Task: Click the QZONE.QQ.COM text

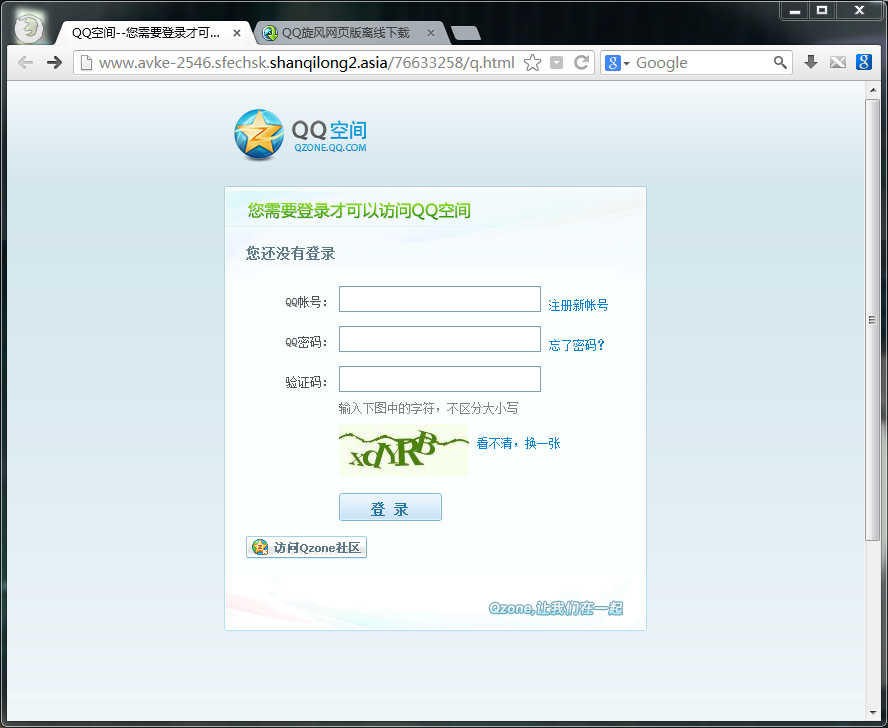Action: click(x=330, y=148)
